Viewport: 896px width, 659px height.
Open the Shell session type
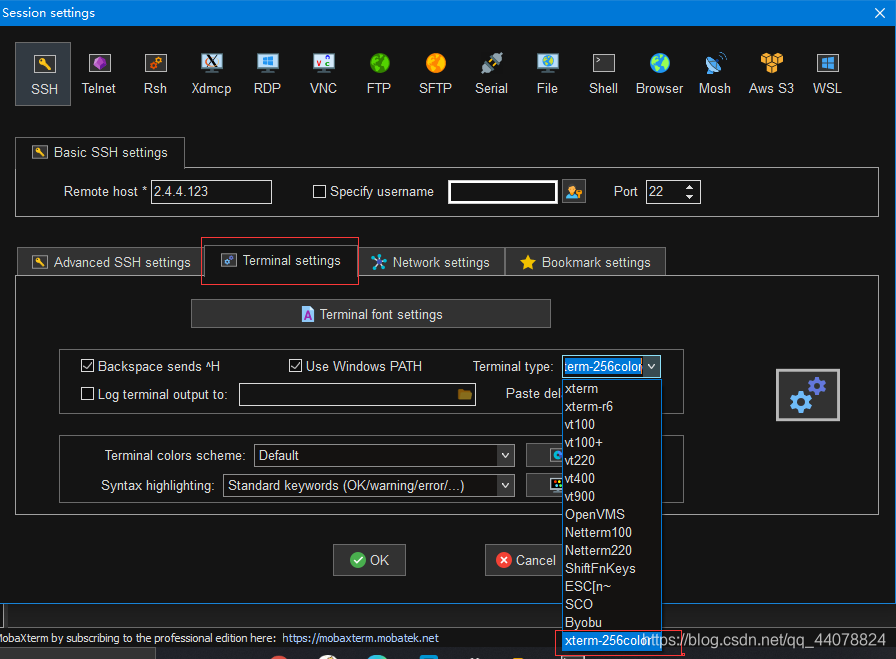point(603,74)
